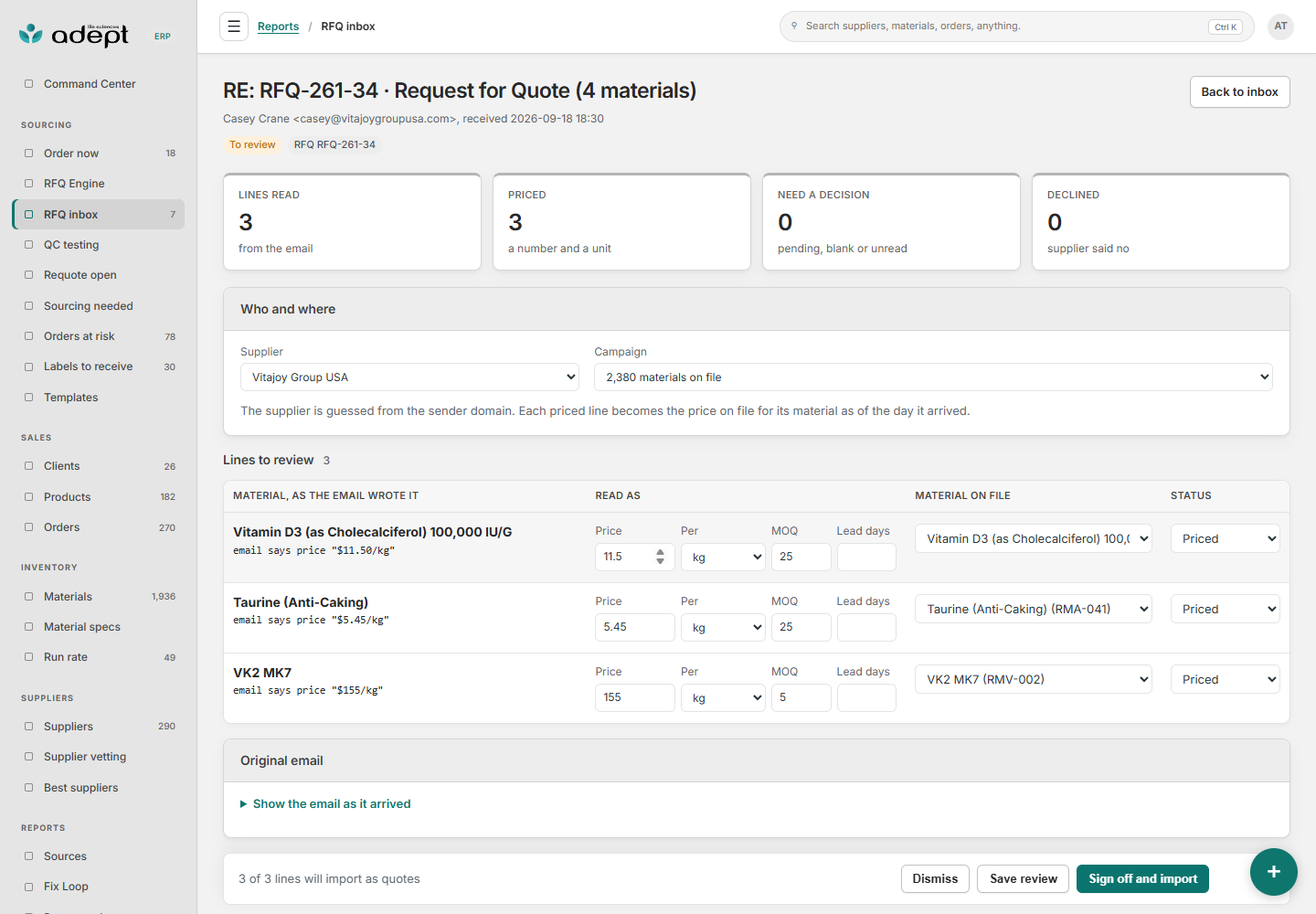Open the AT user avatar menu
This screenshot has width=1316, height=914.
[1280, 27]
